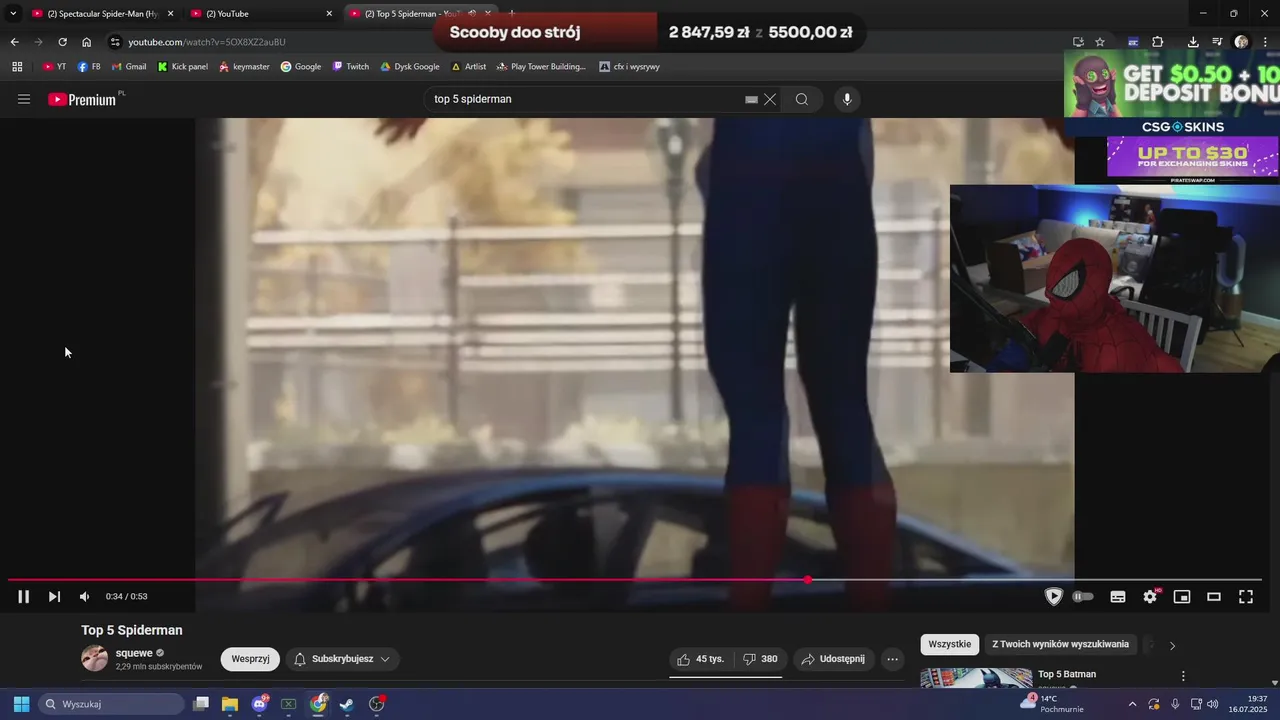Install app icon in address bar
The image size is (1280, 720).
(1078, 42)
